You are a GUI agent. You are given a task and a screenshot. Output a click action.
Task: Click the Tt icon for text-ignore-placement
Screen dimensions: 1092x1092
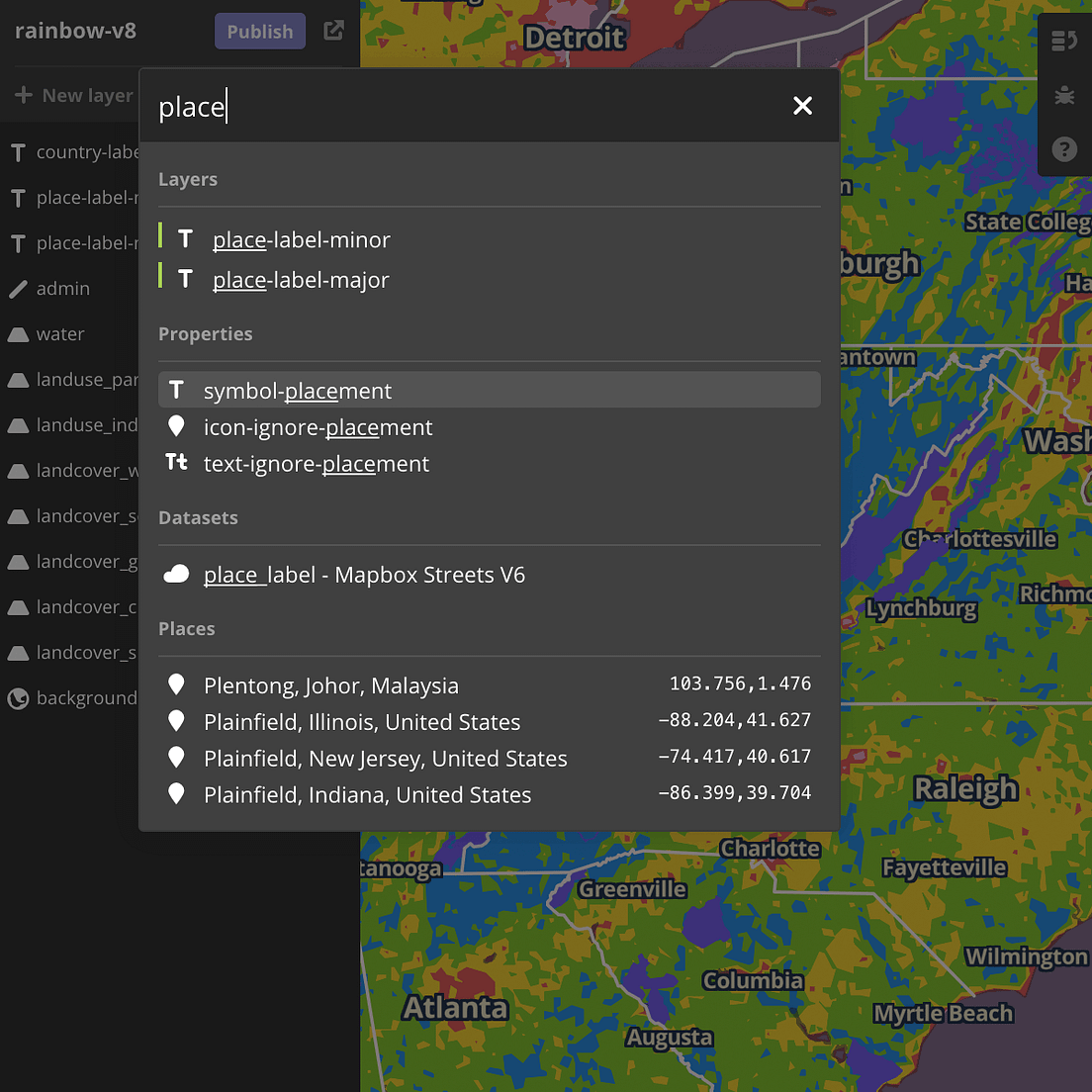(176, 462)
